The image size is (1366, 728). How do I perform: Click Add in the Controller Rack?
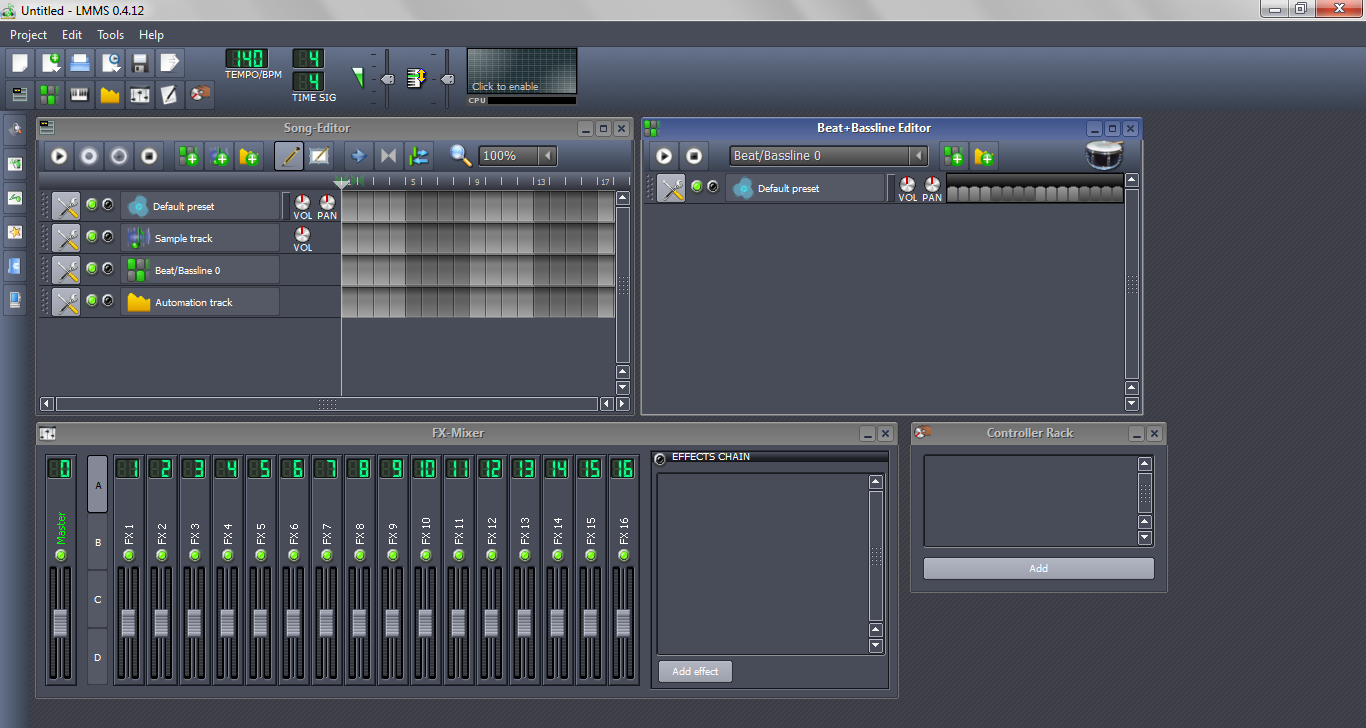[x=1038, y=568]
